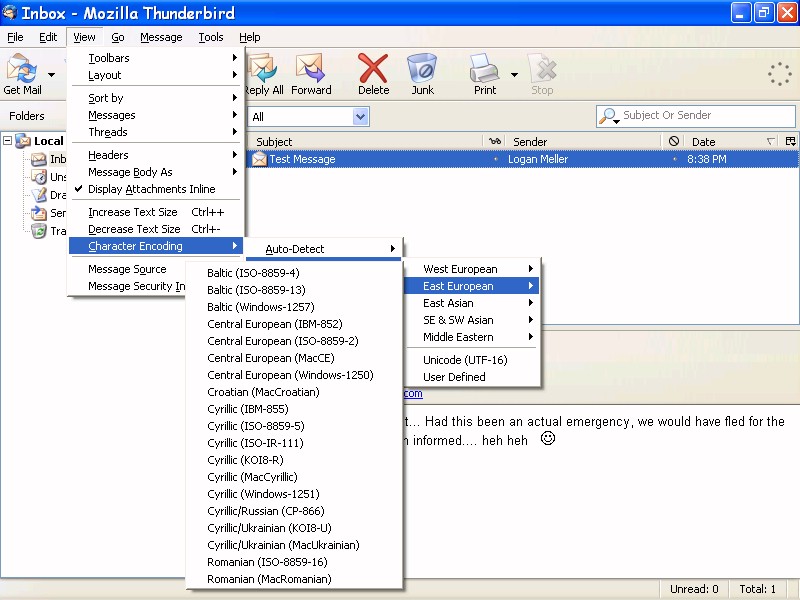
Task: Toggle Display Attachments Inline option
Action: coord(156,189)
